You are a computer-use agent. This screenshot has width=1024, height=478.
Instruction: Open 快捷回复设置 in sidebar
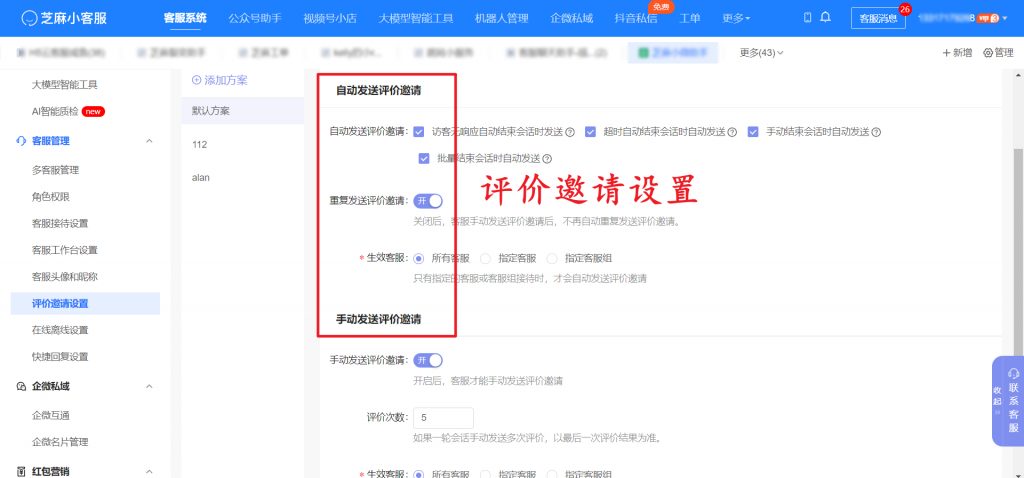point(60,357)
